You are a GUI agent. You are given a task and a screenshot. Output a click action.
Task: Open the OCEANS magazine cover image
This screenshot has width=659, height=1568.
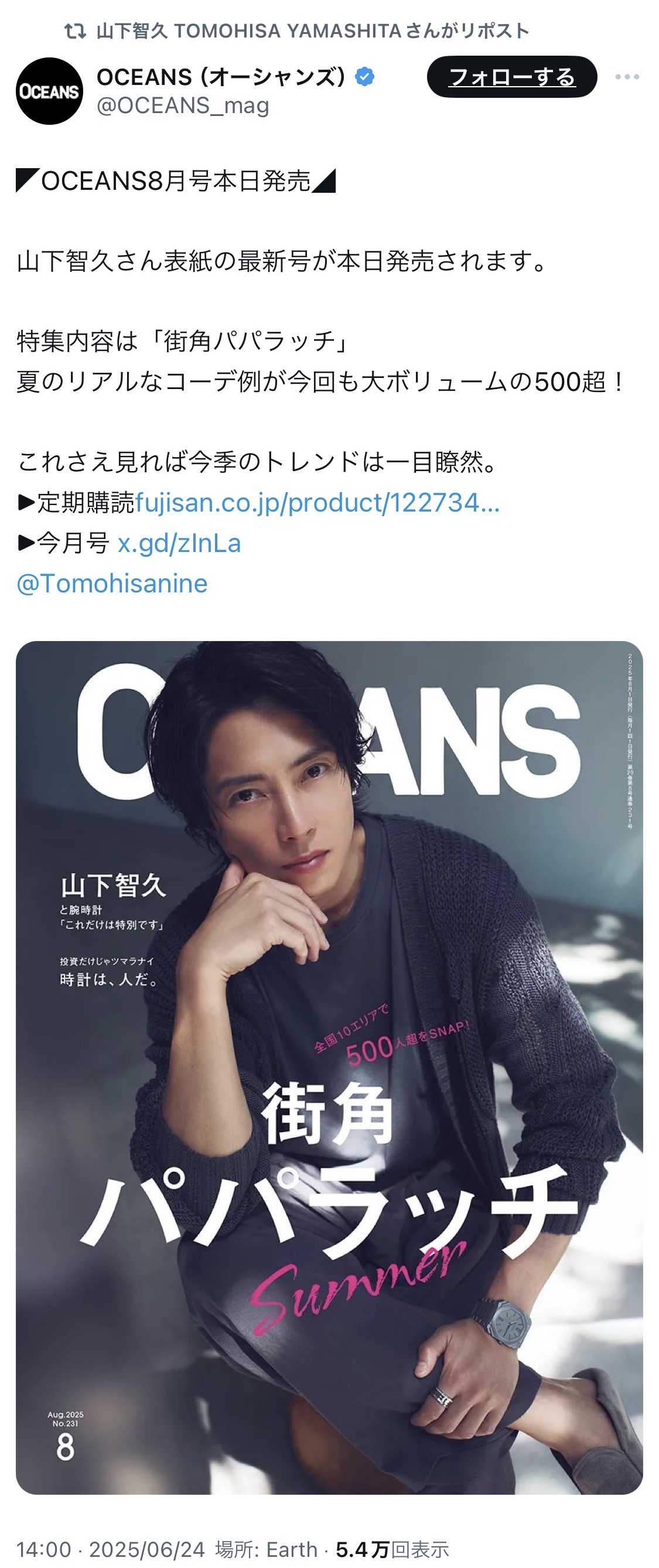point(329,1068)
